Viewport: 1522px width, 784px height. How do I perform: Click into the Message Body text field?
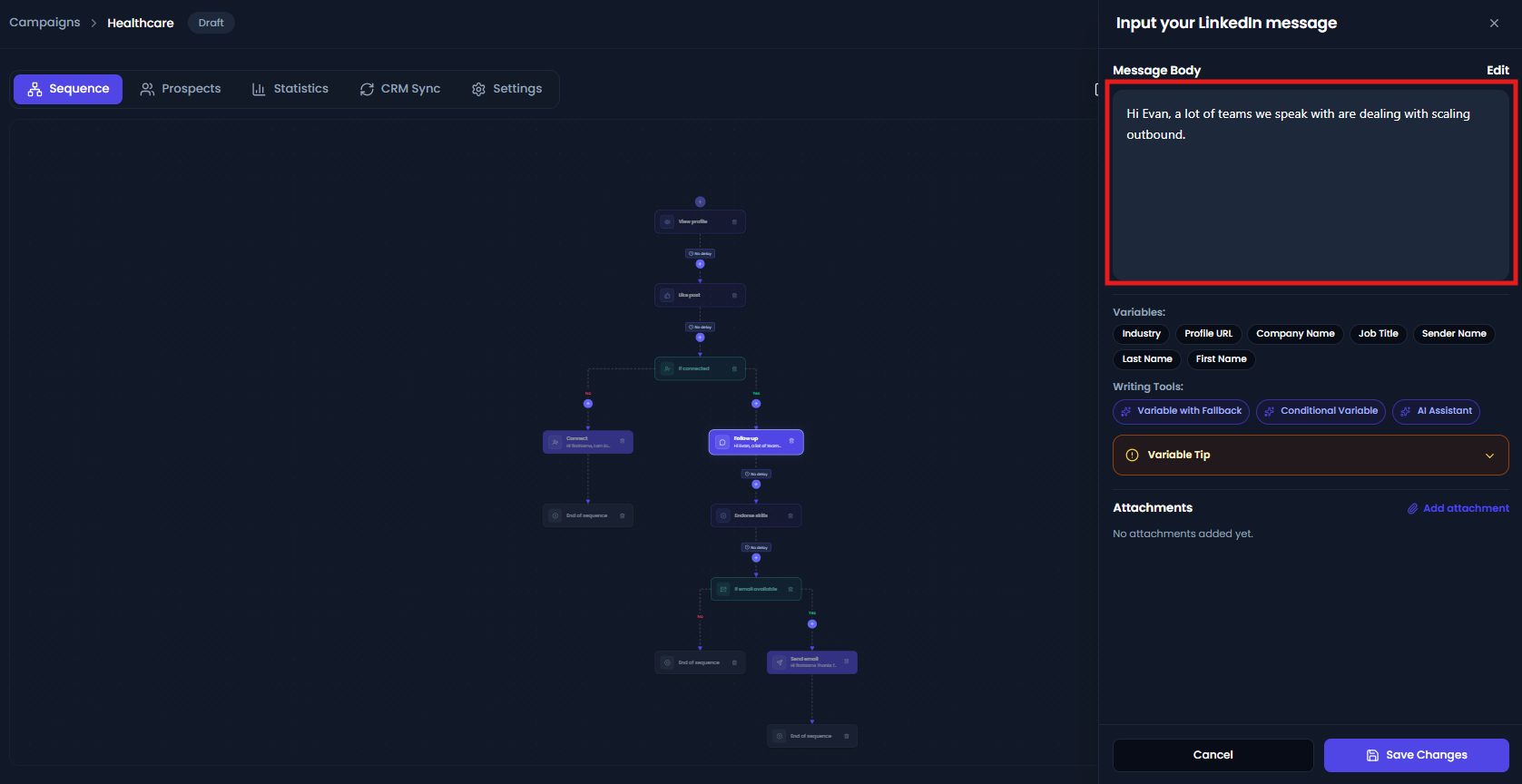1311,184
